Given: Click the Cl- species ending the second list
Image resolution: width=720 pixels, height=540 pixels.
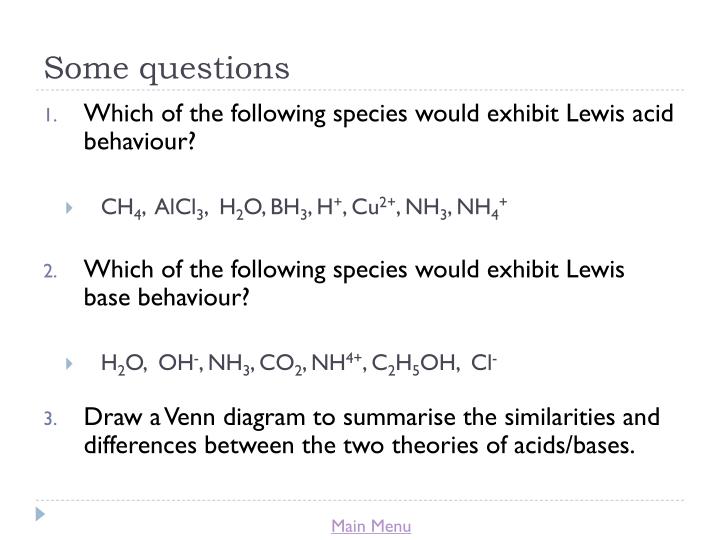Looking at the screenshot, I should [x=484, y=363].
